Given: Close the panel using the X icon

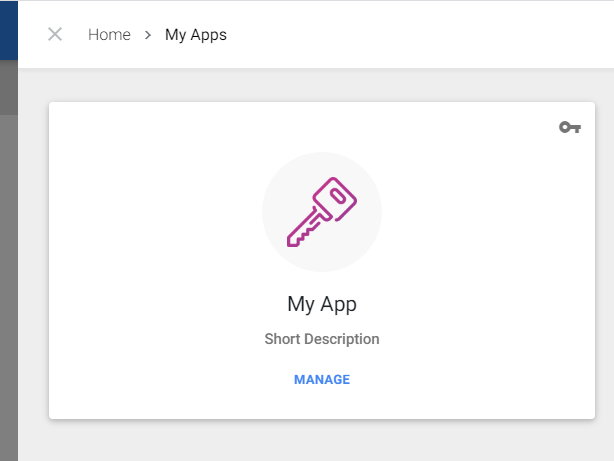Looking at the screenshot, I should tap(55, 34).
